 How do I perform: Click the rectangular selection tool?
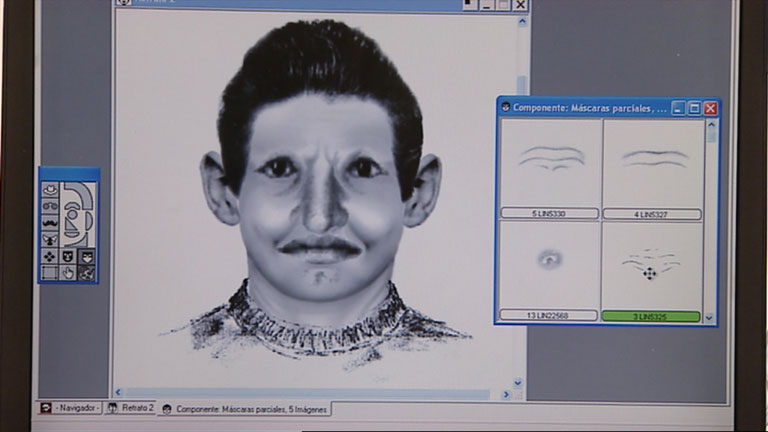pyautogui.click(x=50, y=272)
